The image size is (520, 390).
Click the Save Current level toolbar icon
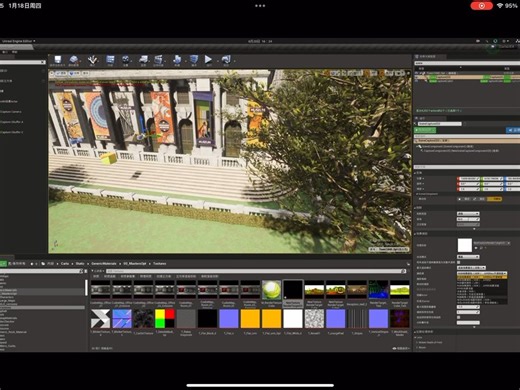point(58,60)
